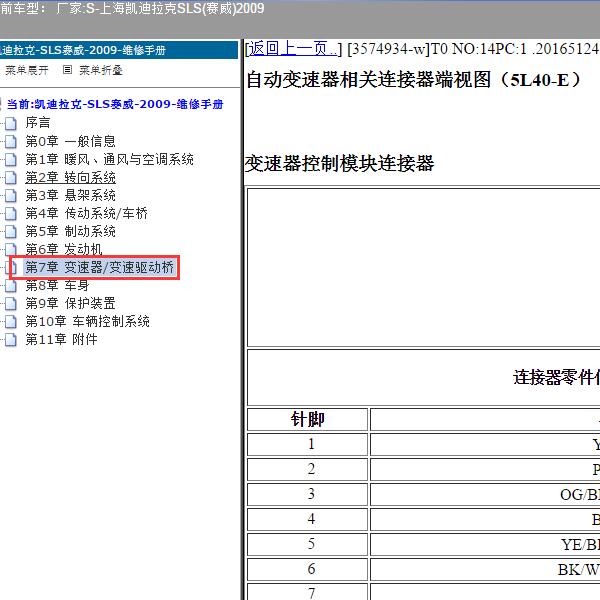
Task: Click the page icon beside 第1章
Action: (x=11, y=160)
